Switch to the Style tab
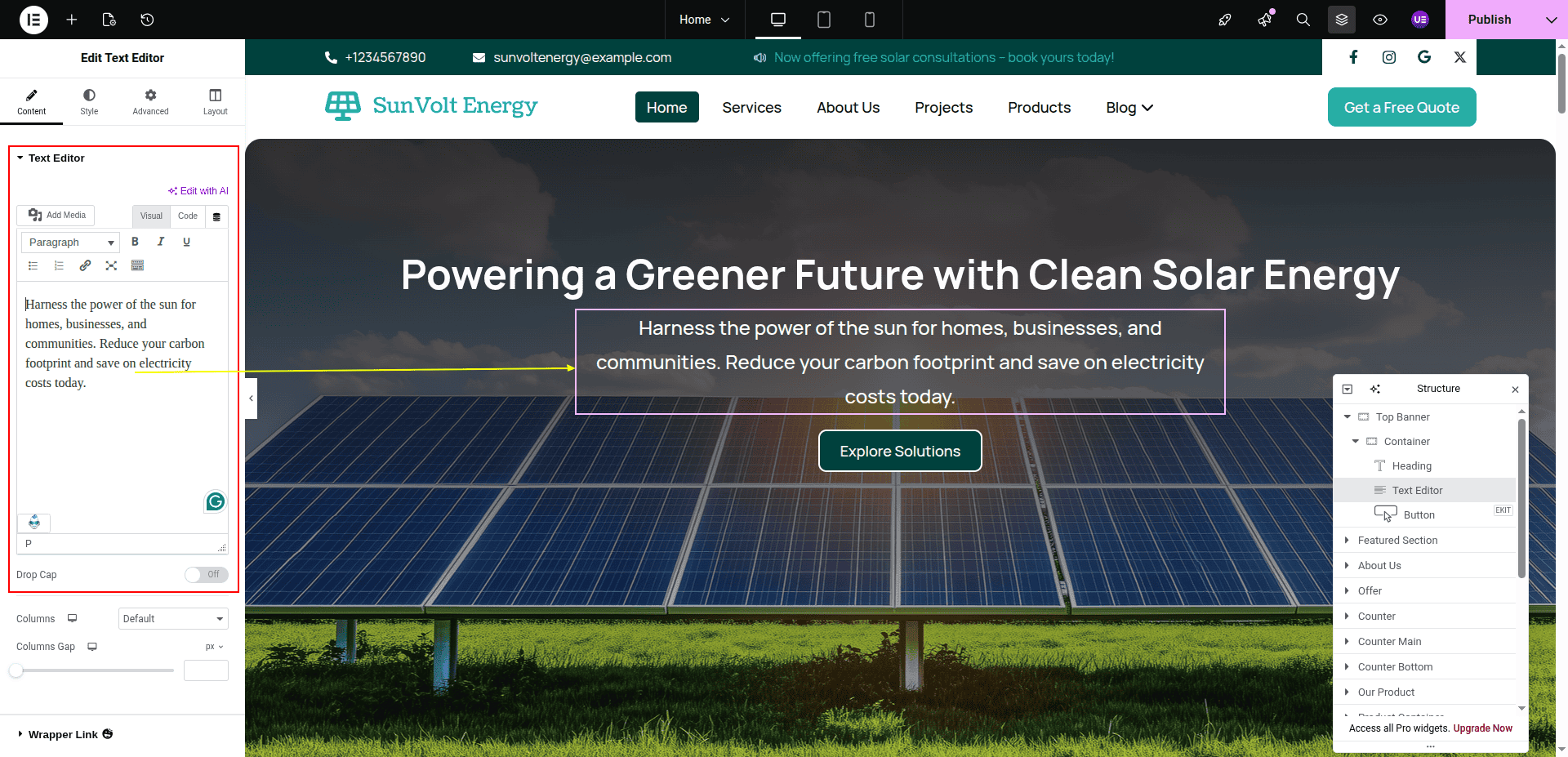 (x=89, y=101)
